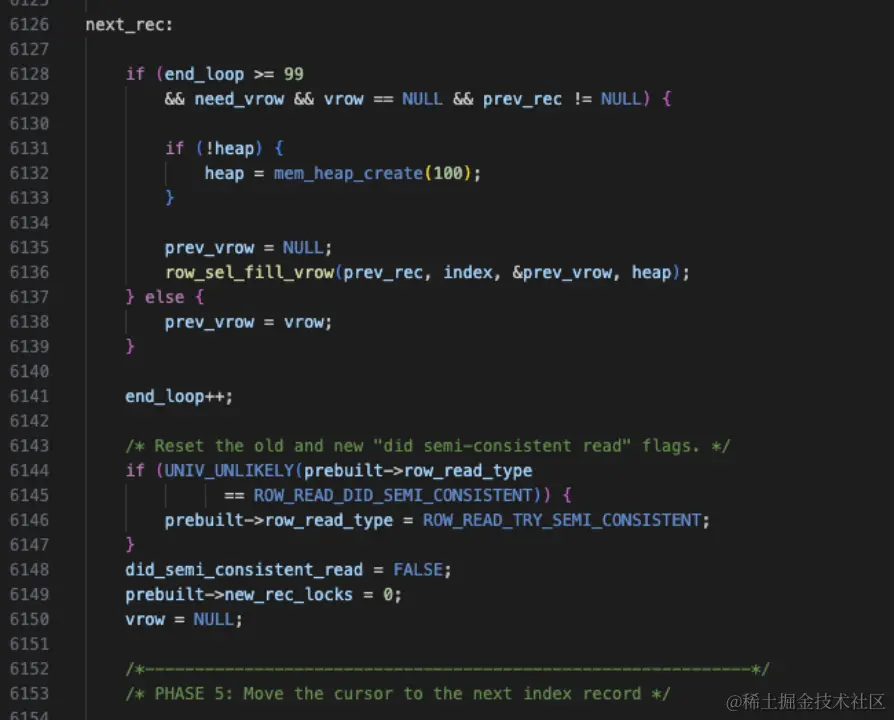This screenshot has width=894, height=720.
Task: Click the row_sel_fill_vrow function name
Action: tap(249, 272)
